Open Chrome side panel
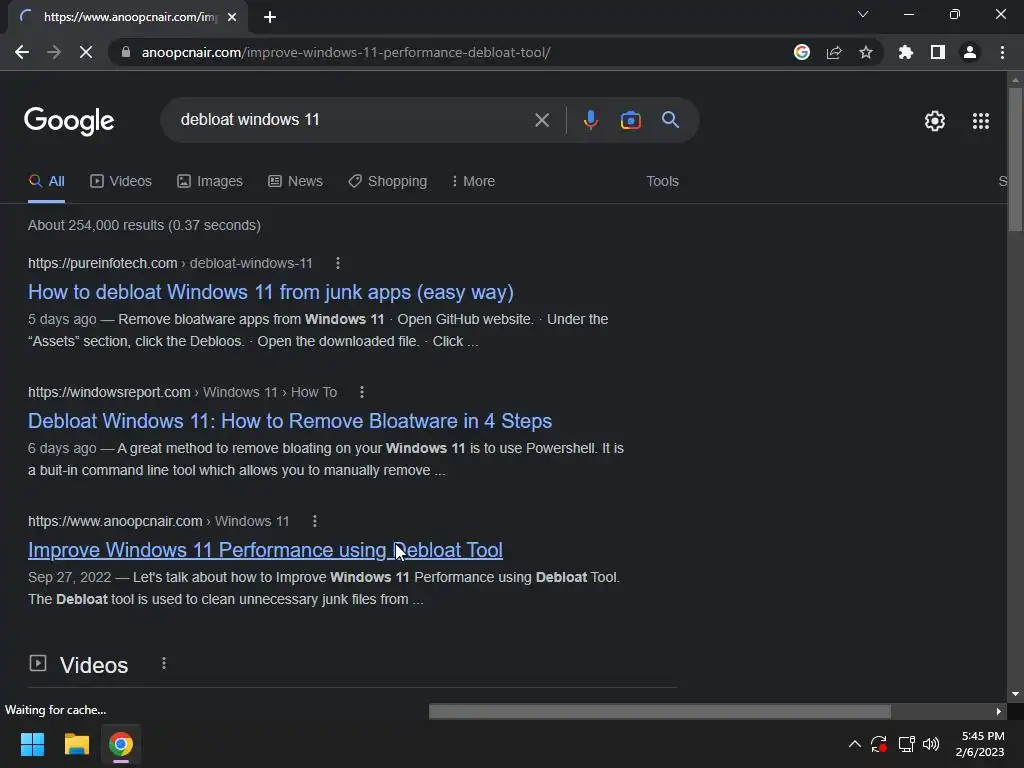Image resolution: width=1024 pixels, height=768 pixels. click(x=938, y=52)
